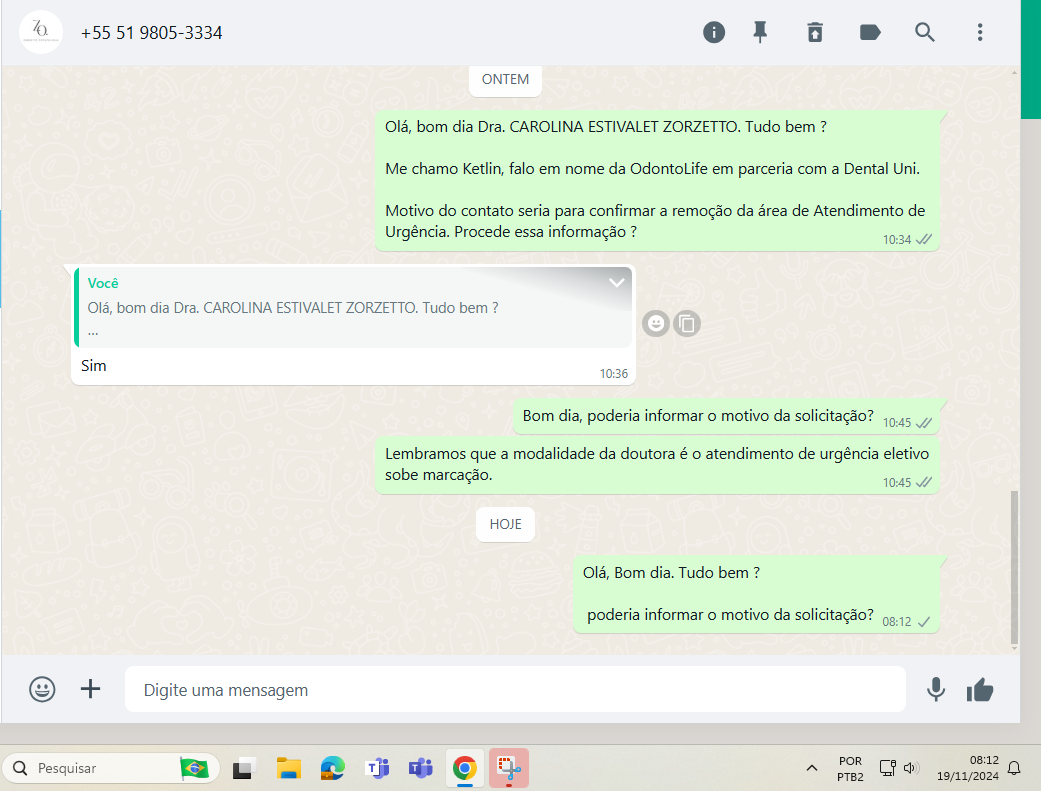Click the quoted message preview from 'Você'
Viewport: 1041px width, 791px height.
353,308
